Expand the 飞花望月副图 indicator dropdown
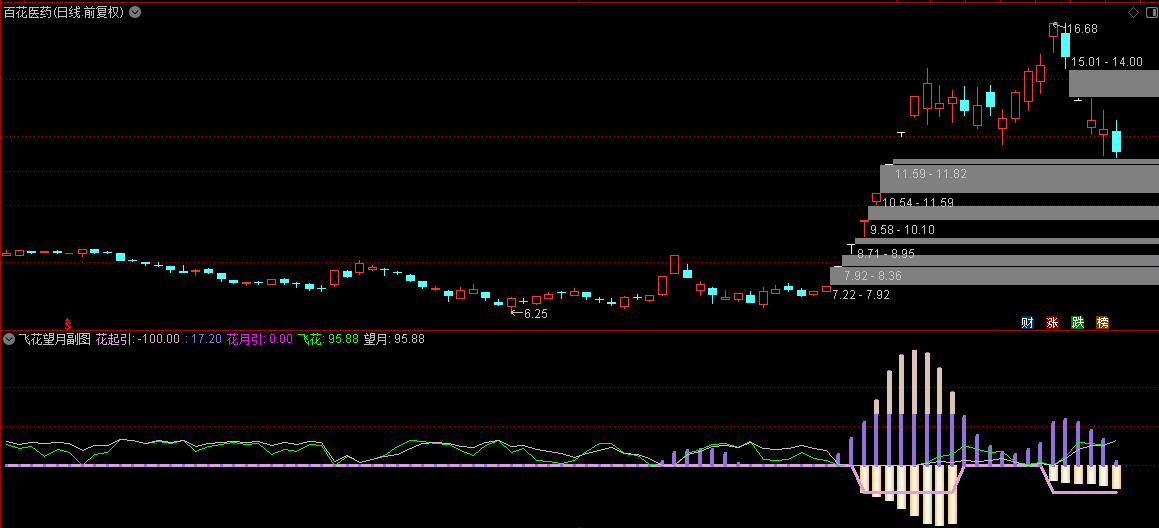The height and width of the screenshot is (528, 1159). click(x=10, y=339)
